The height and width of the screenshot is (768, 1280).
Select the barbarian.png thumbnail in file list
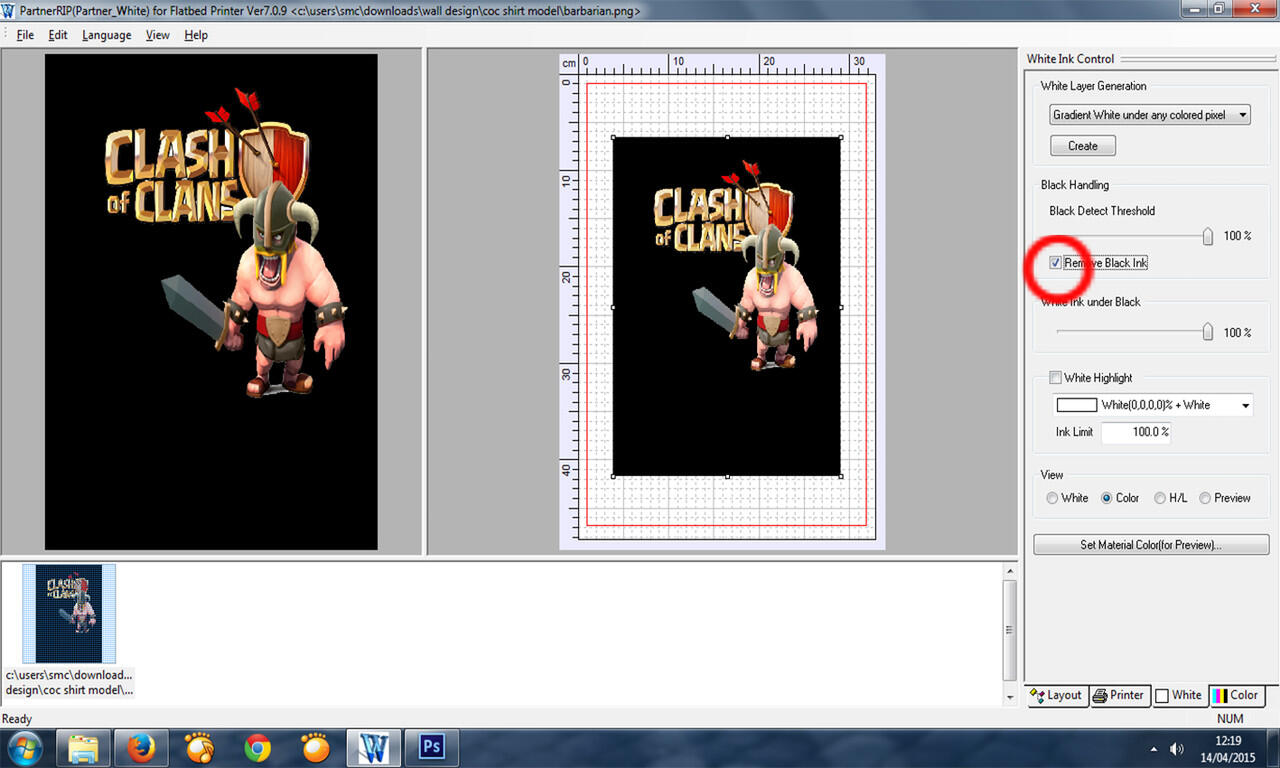[69, 613]
